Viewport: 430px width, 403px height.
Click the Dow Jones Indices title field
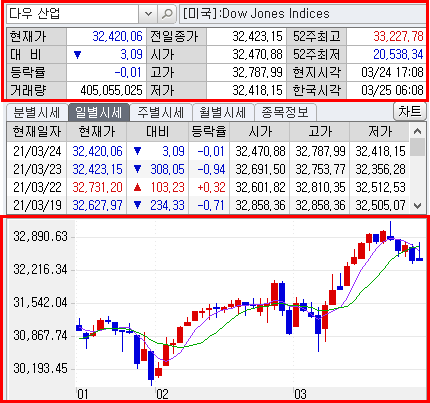[x=302, y=14]
